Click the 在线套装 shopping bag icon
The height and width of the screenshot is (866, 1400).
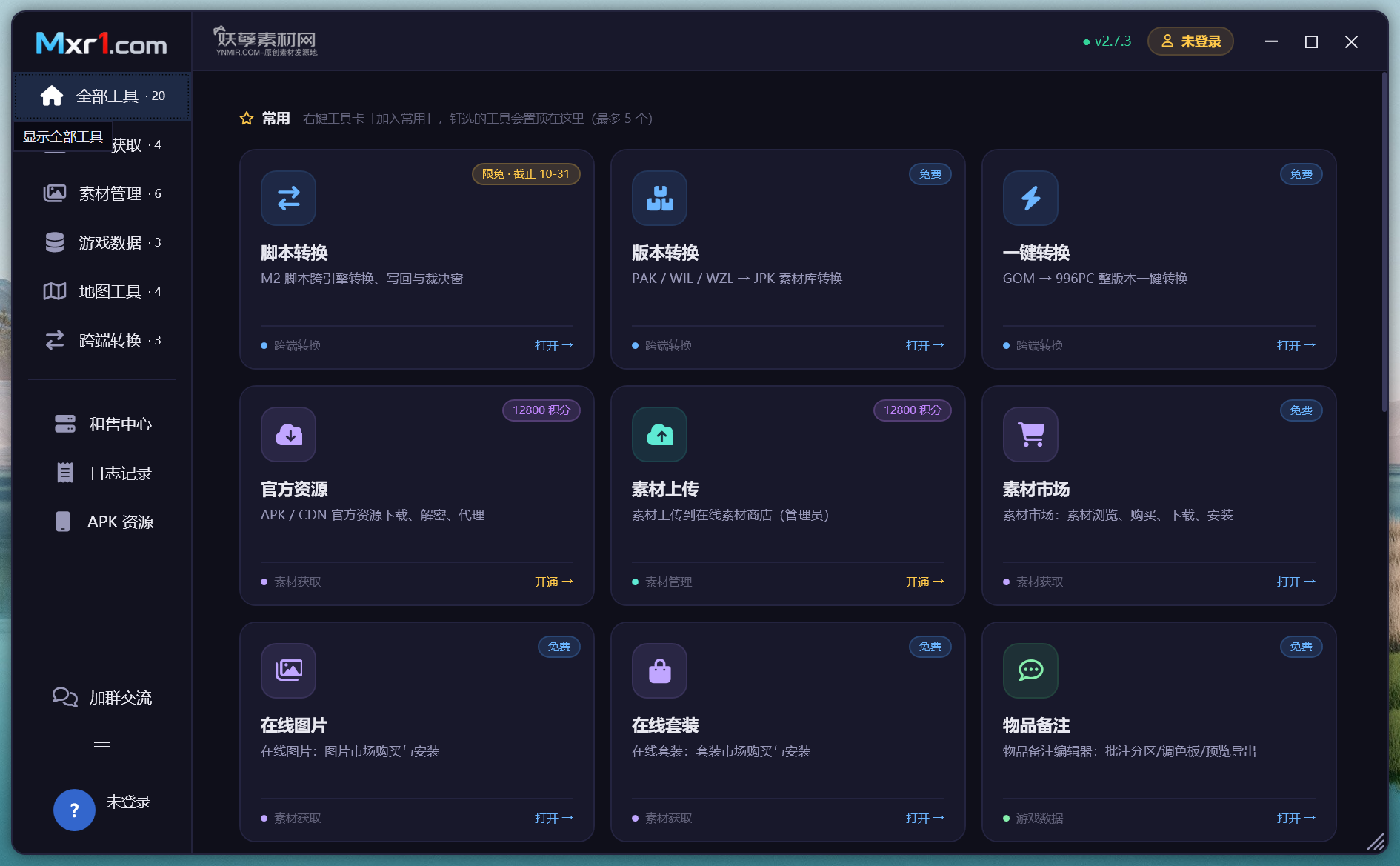coord(659,670)
